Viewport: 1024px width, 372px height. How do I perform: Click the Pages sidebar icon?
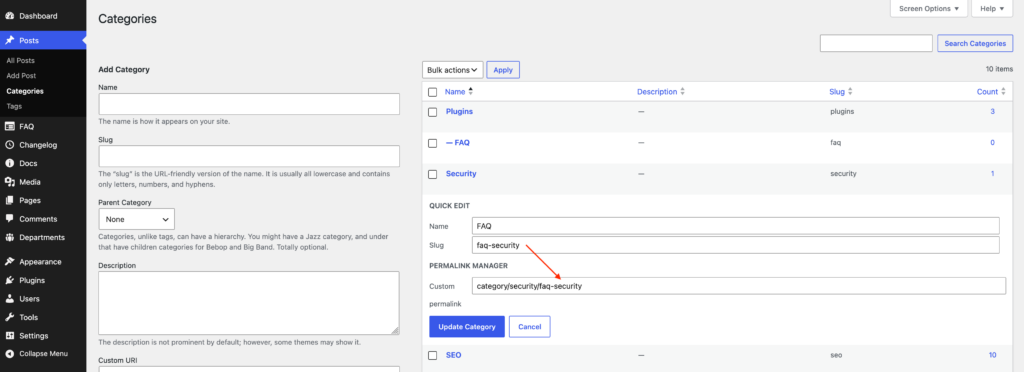(10, 200)
